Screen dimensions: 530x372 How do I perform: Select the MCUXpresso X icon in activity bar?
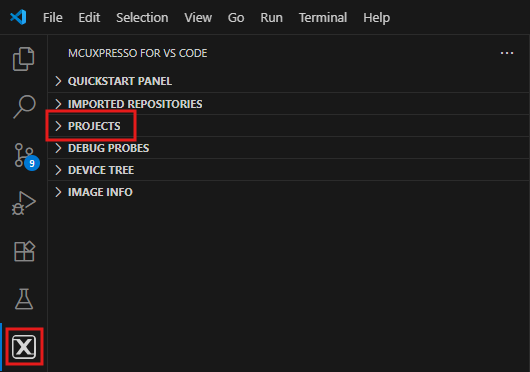click(x=24, y=347)
